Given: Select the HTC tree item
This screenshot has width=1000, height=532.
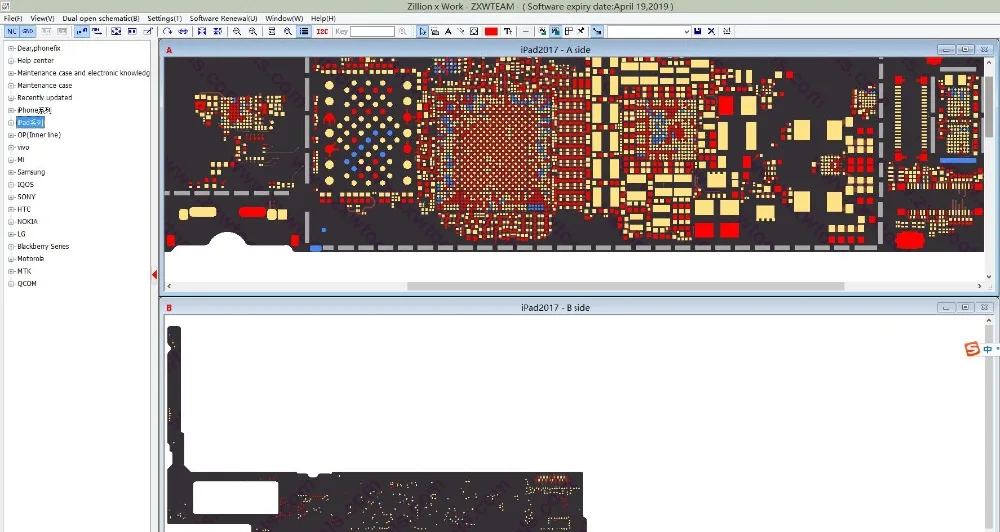Looking at the screenshot, I should pos(24,209).
